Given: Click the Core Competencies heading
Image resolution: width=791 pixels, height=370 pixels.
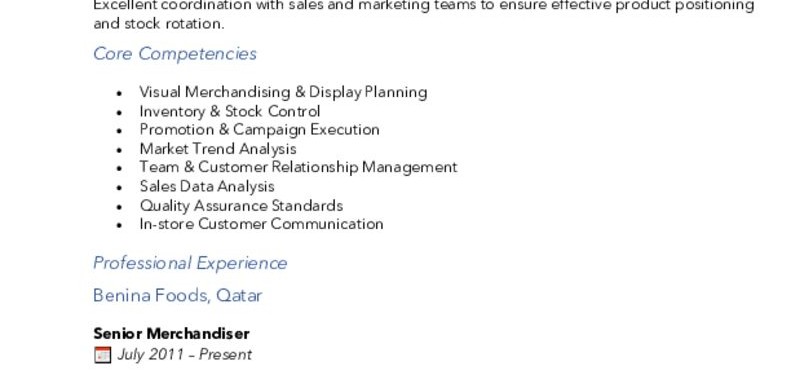Looking at the screenshot, I should pyautogui.click(x=175, y=54).
